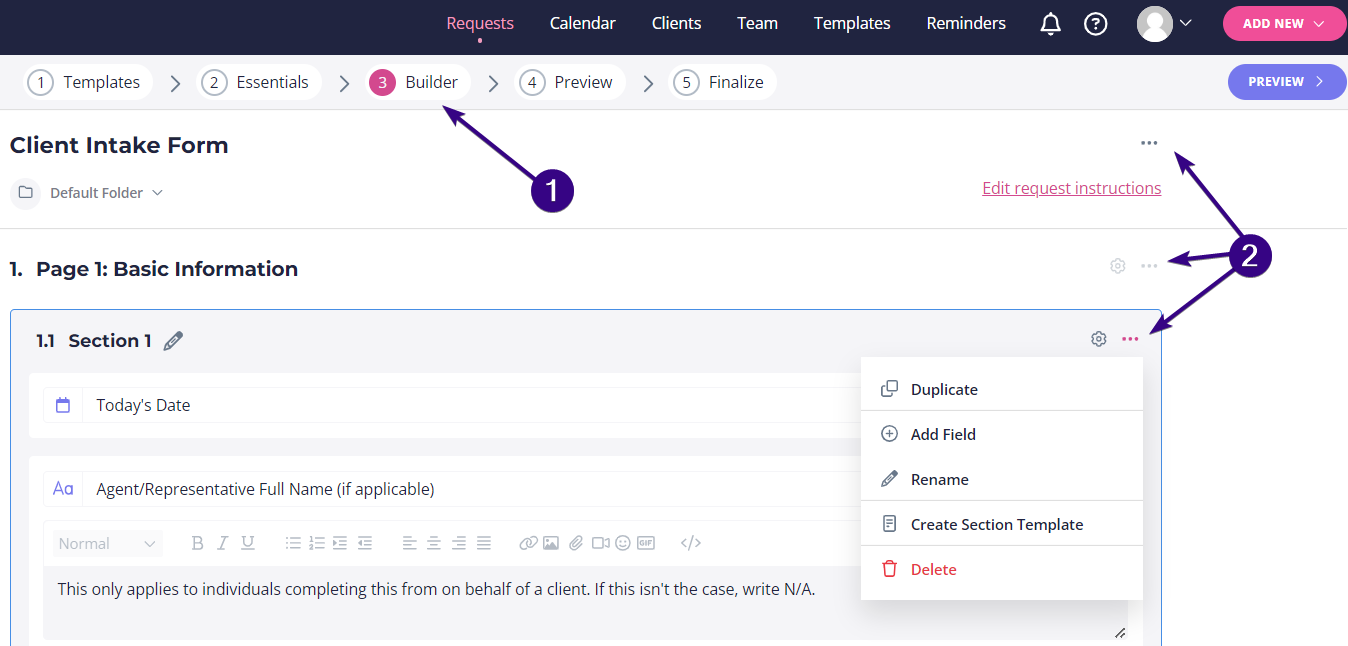Screen dimensions: 1348x646
Task: Choose Add Field from the section menu
Action: tap(1001, 434)
